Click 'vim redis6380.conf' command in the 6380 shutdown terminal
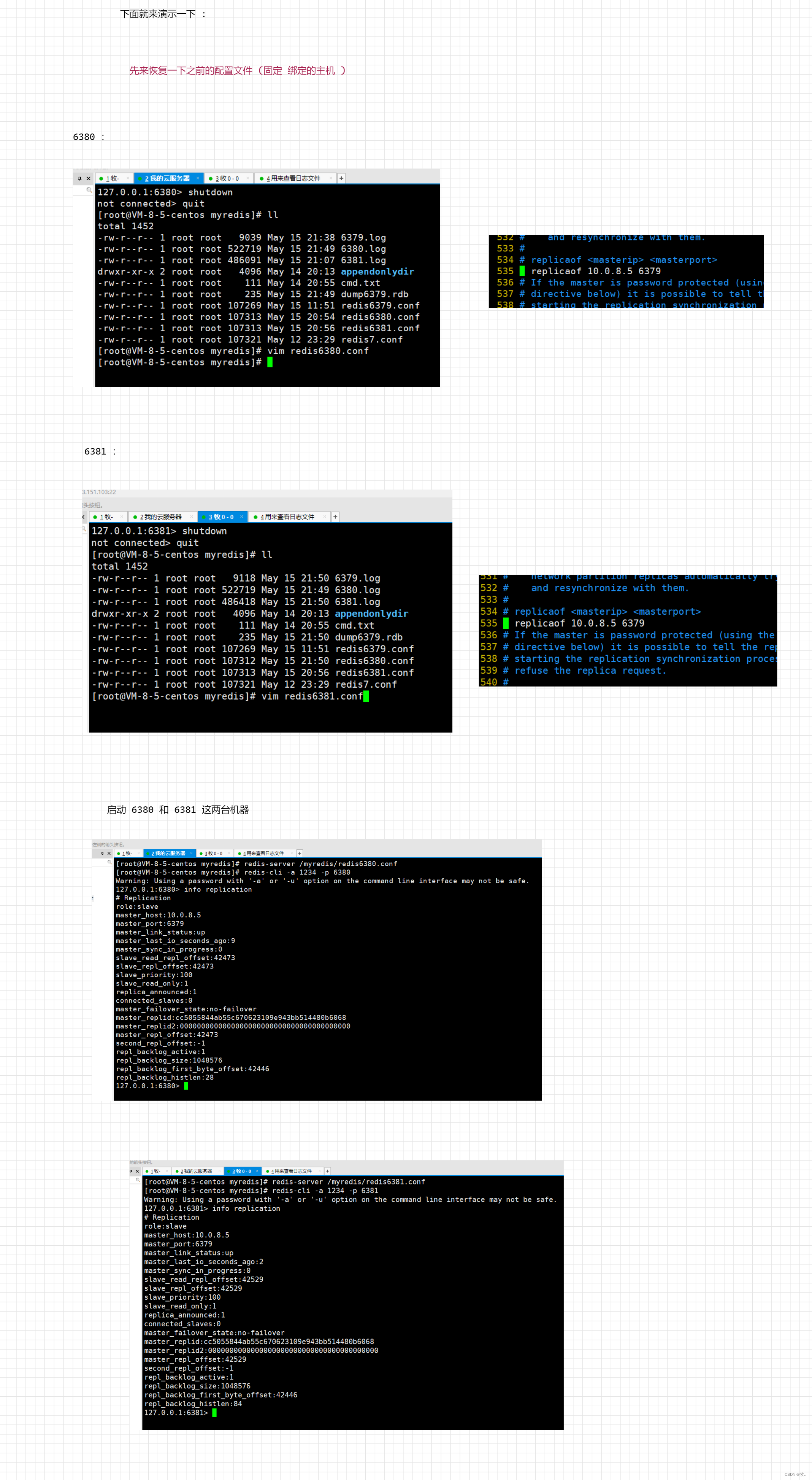This screenshot has height=1480, width=812. click(x=318, y=351)
